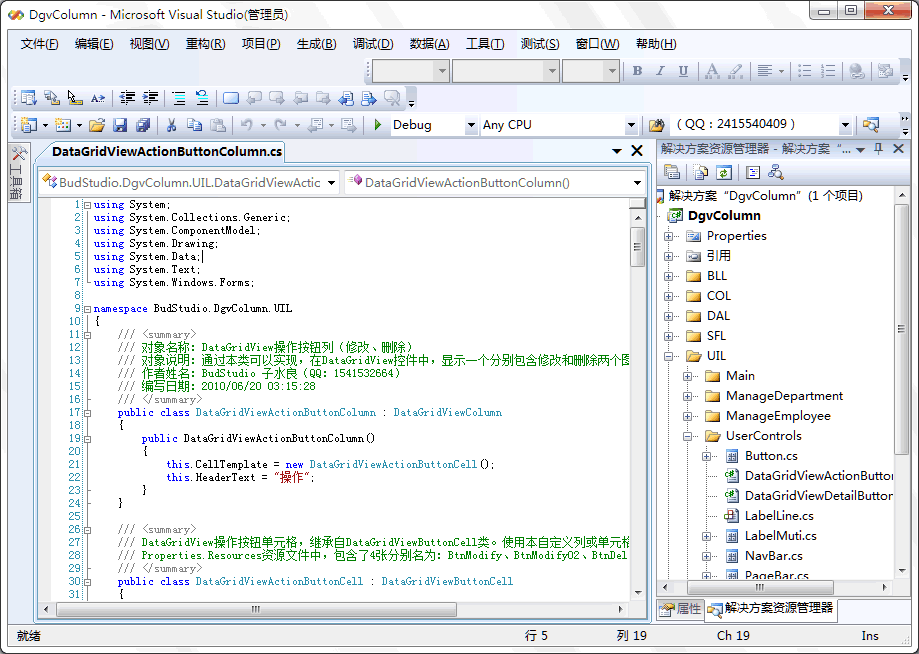Collapse the UserControls folder node
The height and width of the screenshot is (654, 919).
[x=687, y=436]
